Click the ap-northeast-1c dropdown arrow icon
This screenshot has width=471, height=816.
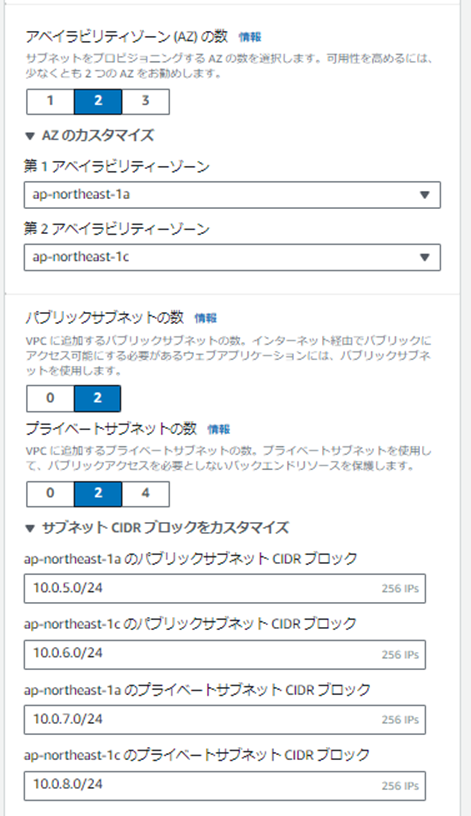tap(425, 258)
